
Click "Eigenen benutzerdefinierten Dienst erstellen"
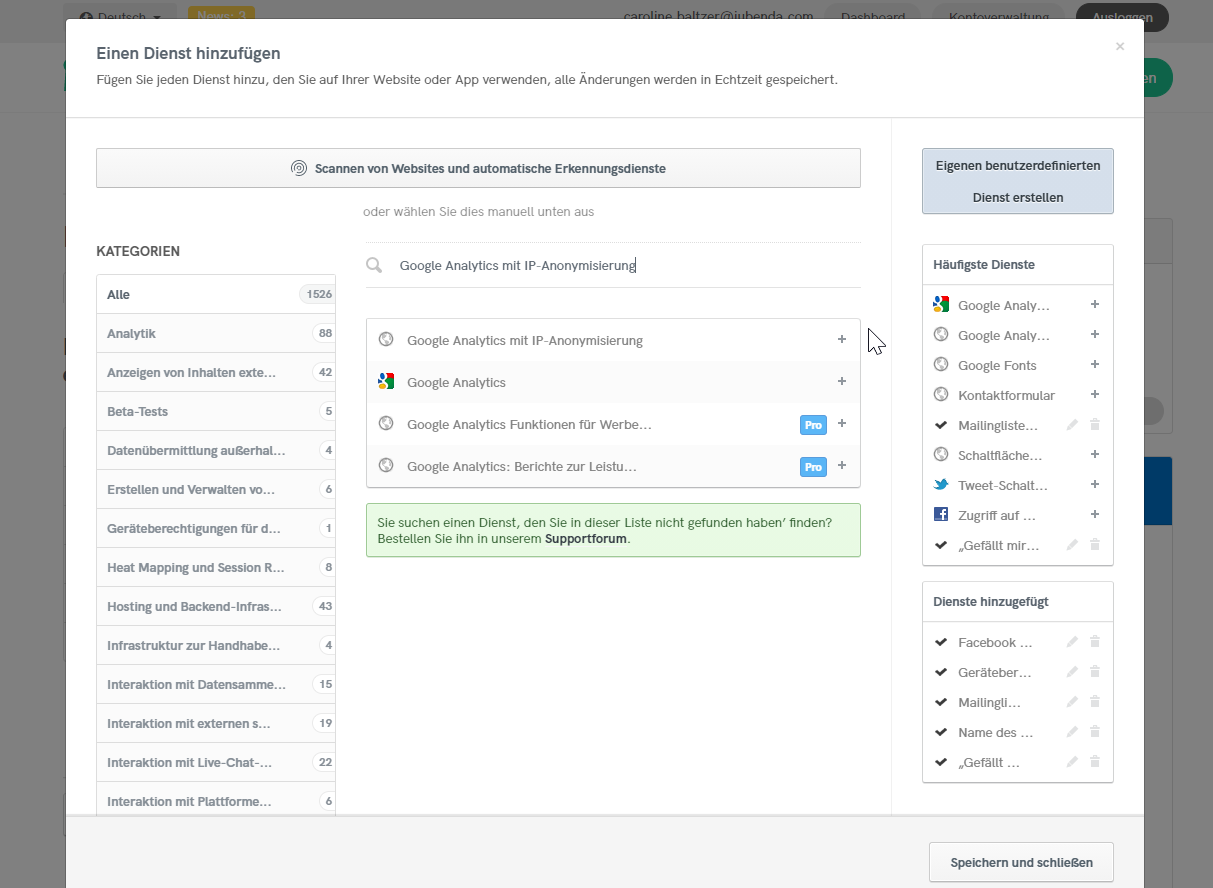point(1017,181)
